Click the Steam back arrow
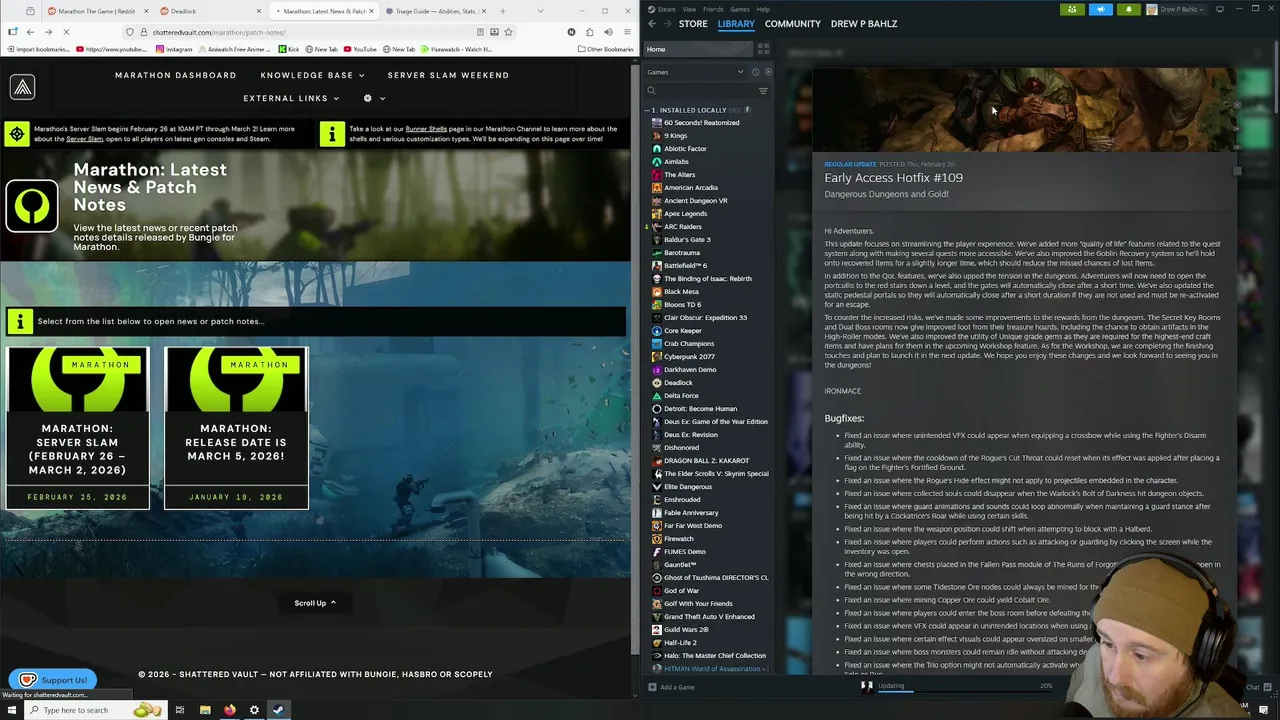This screenshot has width=1280, height=720. point(652,23)
